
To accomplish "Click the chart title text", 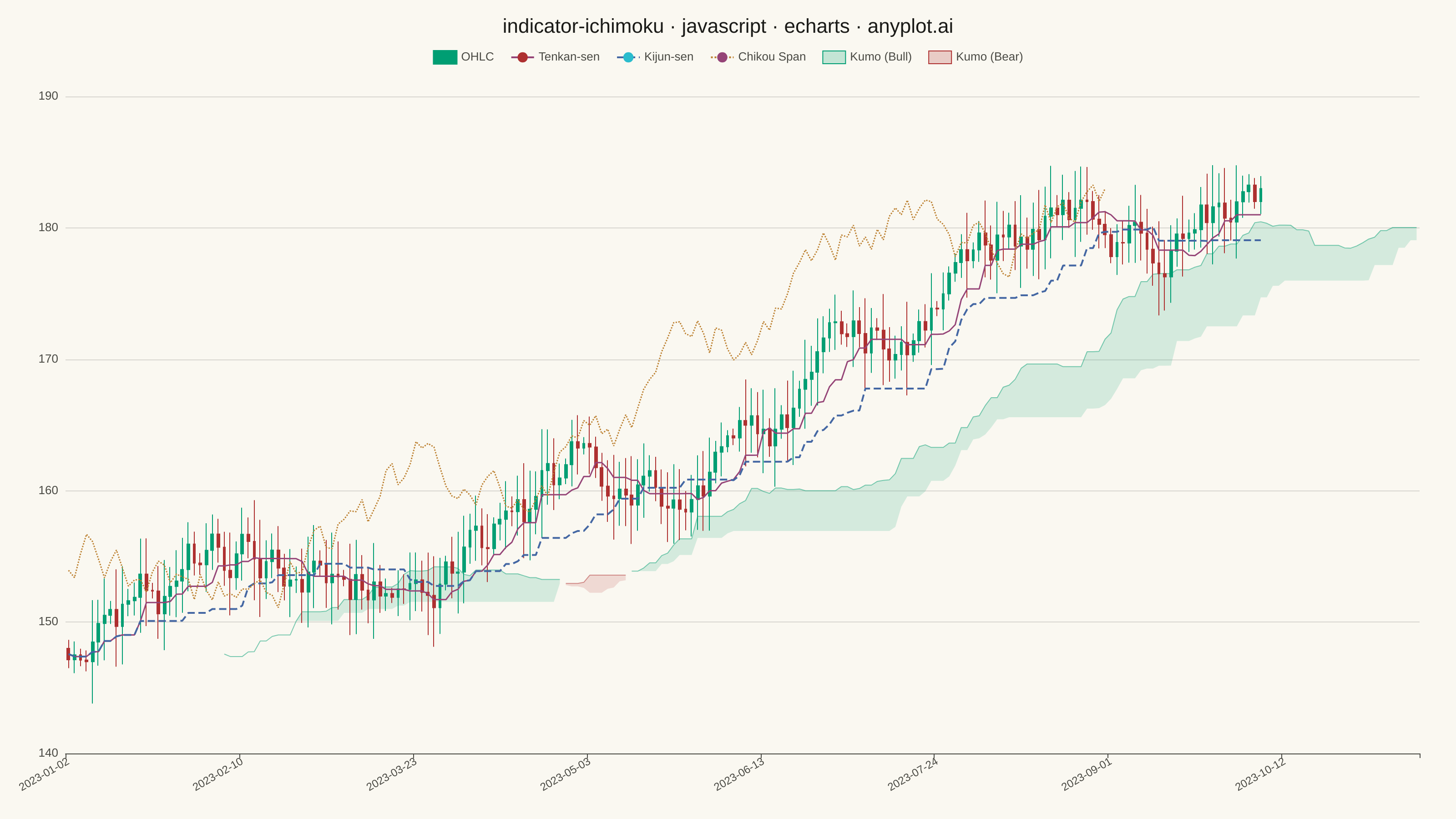I will [x=728, y=26].
